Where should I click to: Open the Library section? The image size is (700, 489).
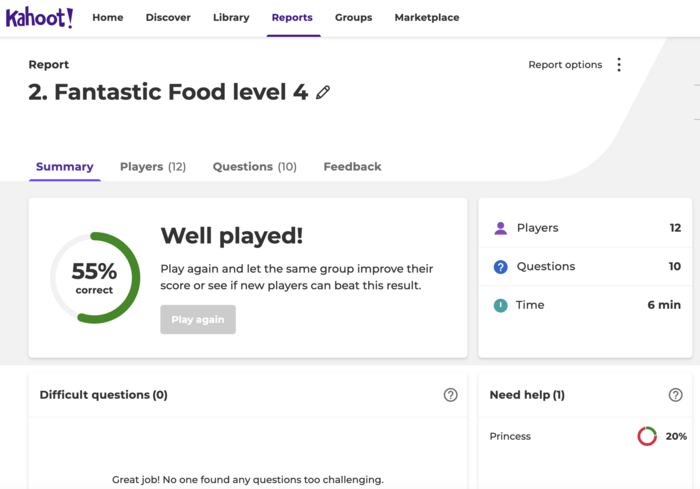[x=231, y=18]
